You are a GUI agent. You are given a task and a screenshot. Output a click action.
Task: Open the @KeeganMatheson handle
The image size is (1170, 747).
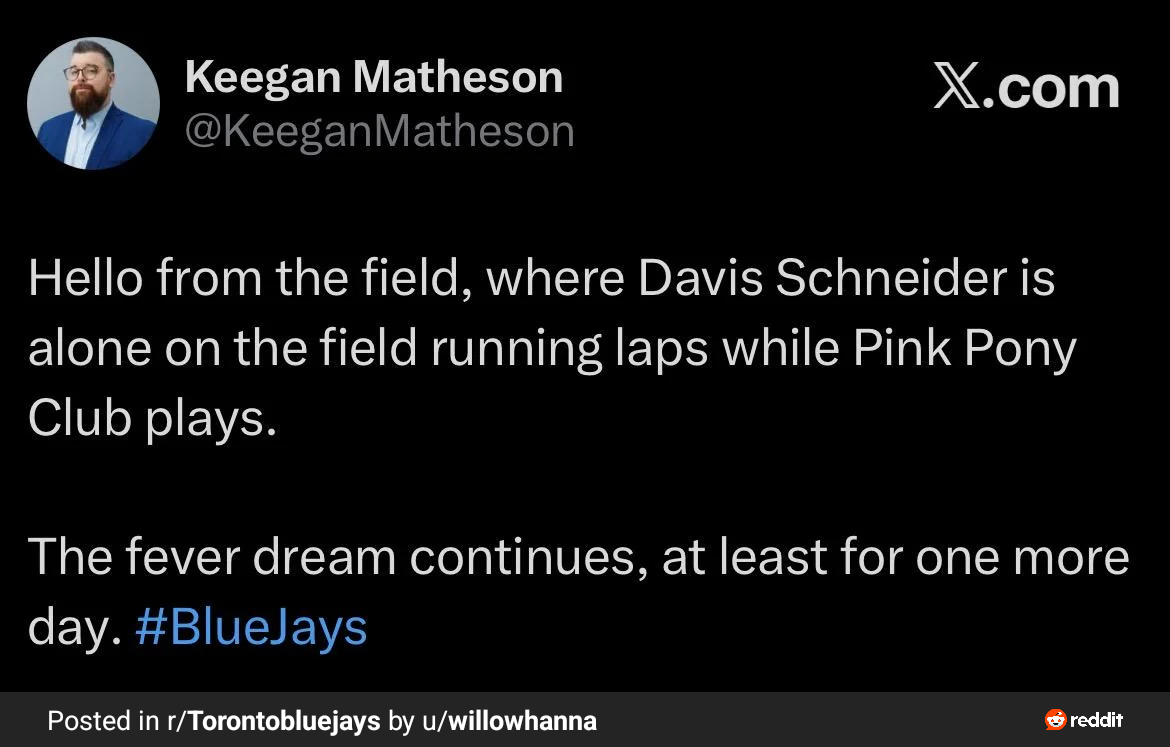point(379,131)
